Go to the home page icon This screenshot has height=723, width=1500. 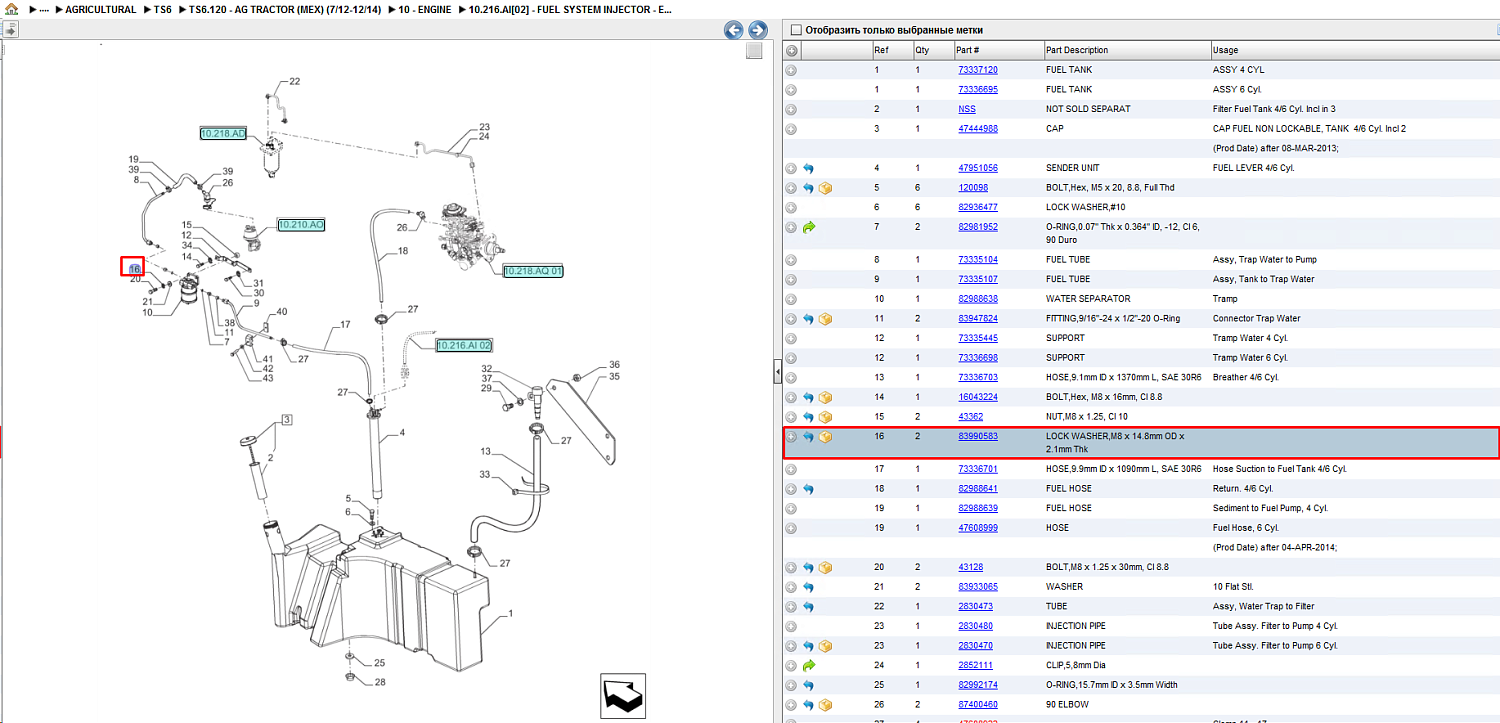(11, 9)
